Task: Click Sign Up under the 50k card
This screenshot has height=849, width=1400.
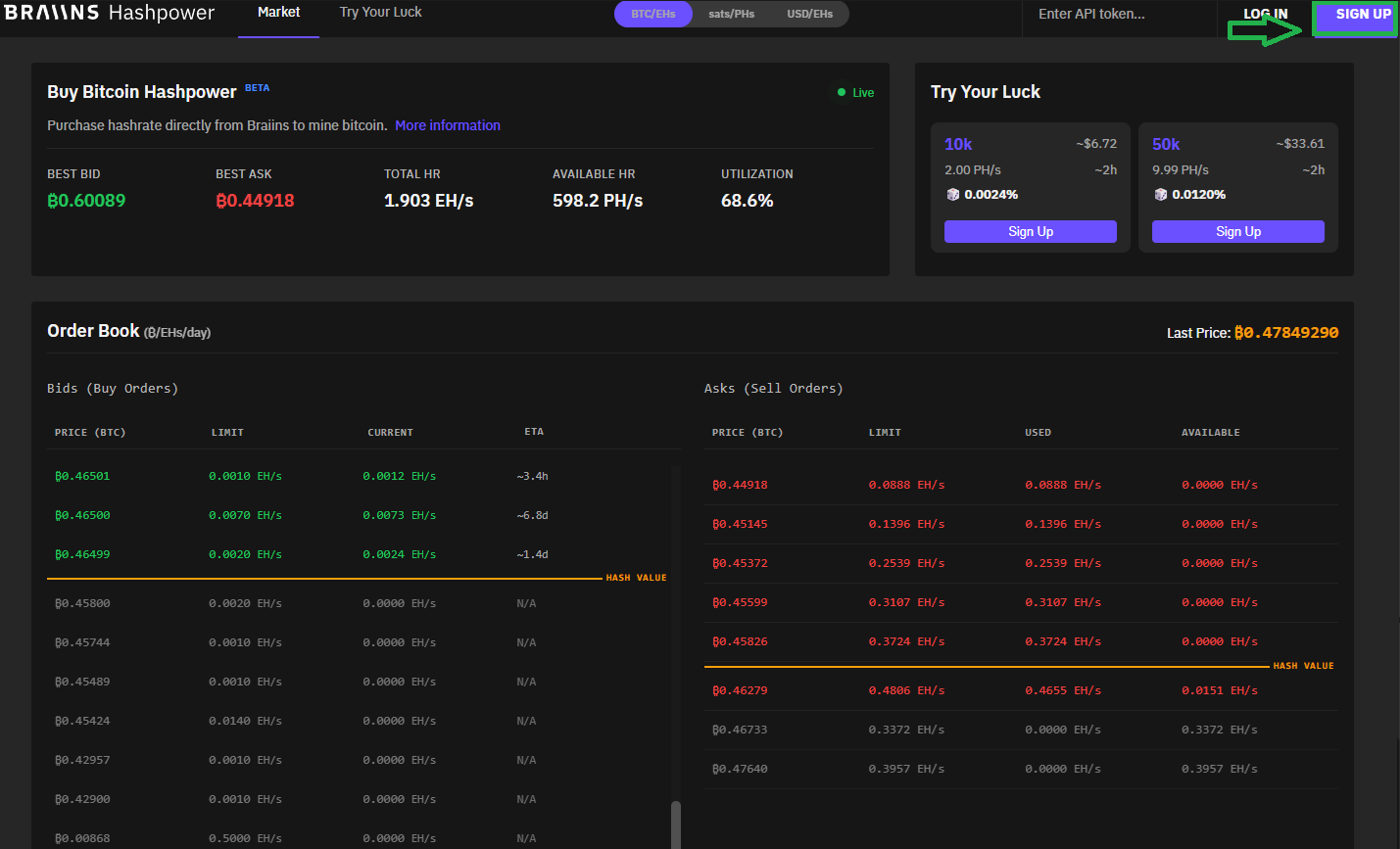Action: coord(1237,231)
